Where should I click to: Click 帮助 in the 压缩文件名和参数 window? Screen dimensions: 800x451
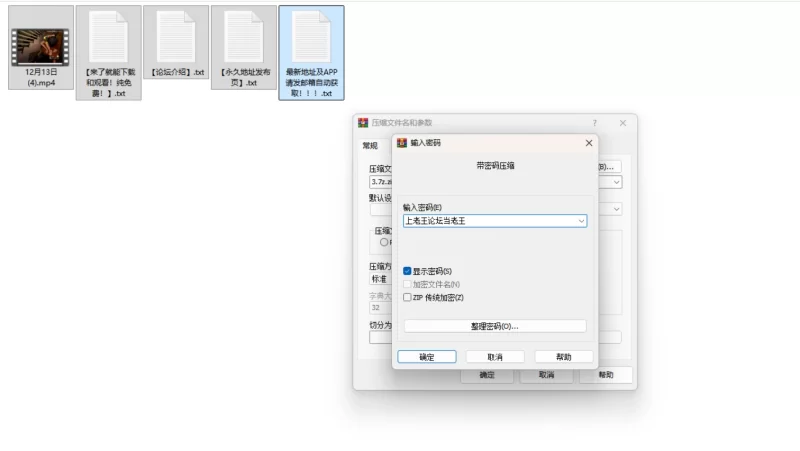pyautogui.click(x=606, y=375)
